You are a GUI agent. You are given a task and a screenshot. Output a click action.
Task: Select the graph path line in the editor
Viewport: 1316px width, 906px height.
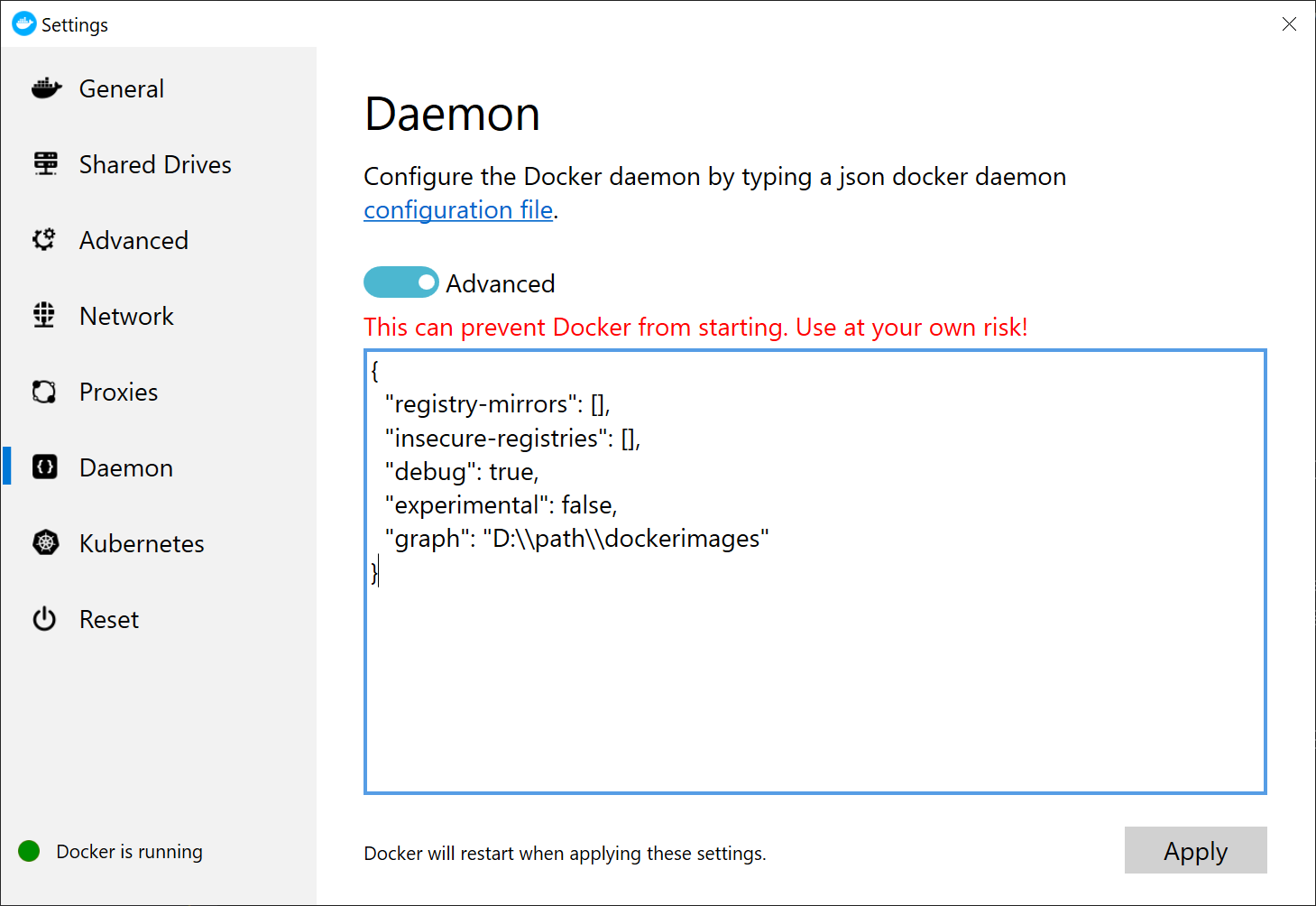[576, 538]
